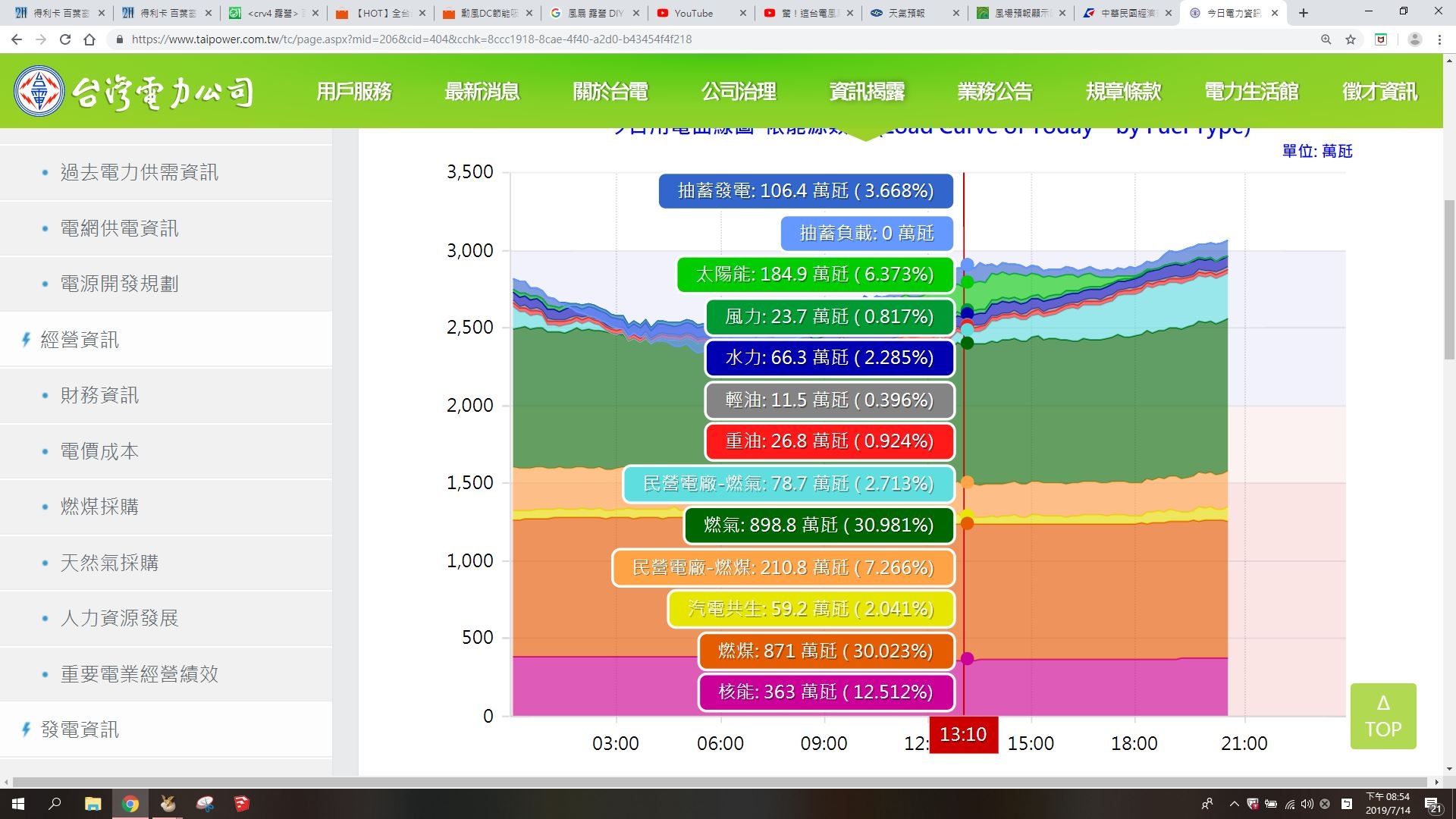This screenshot has height=819, width=1456.
Task: Click the zoom magnifier icon in address bar
Action: coord(1326,39)
